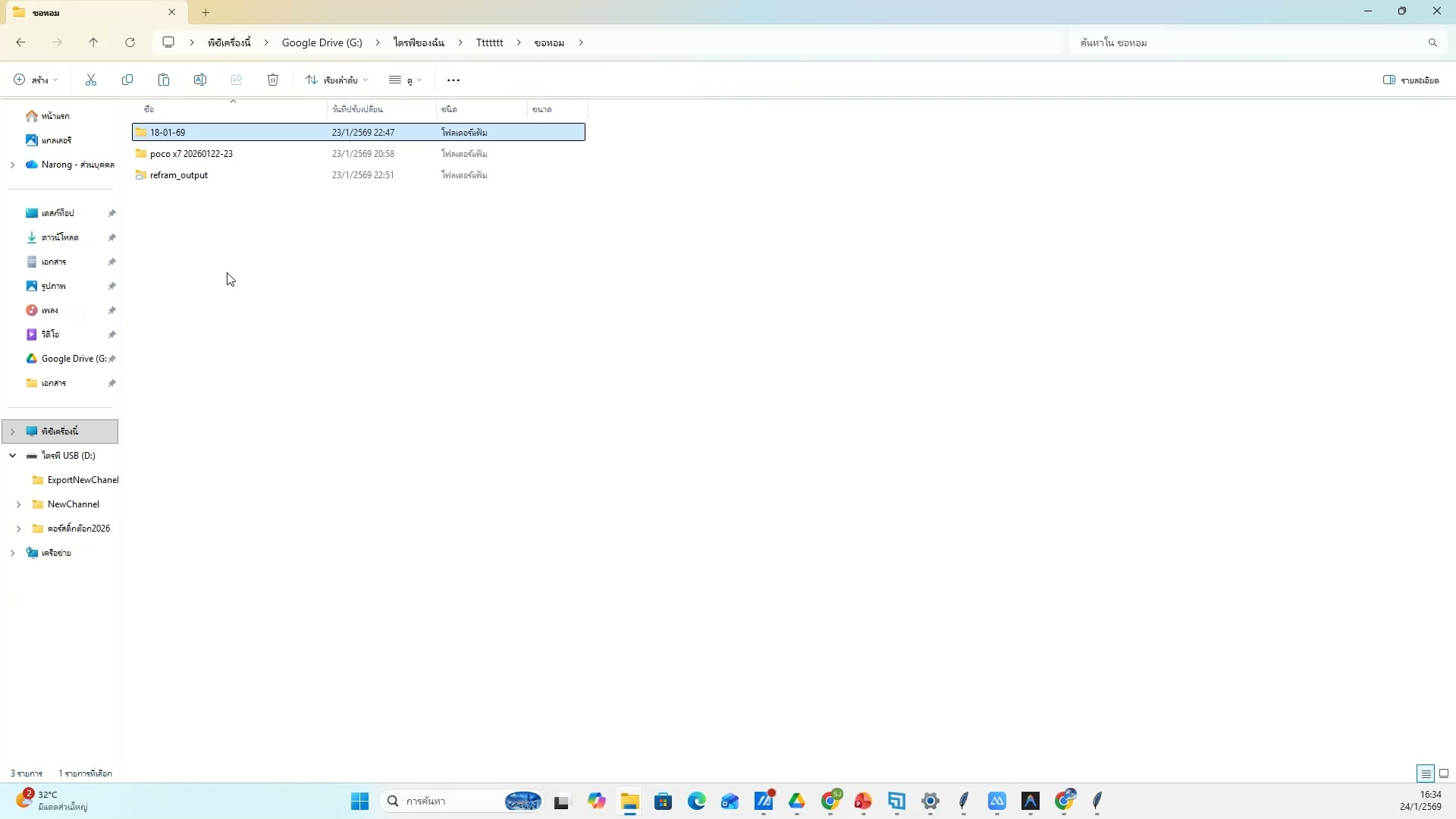Click the Rename icon in toolbar
Screen dimensions: 1456x819
pos(200,80)
